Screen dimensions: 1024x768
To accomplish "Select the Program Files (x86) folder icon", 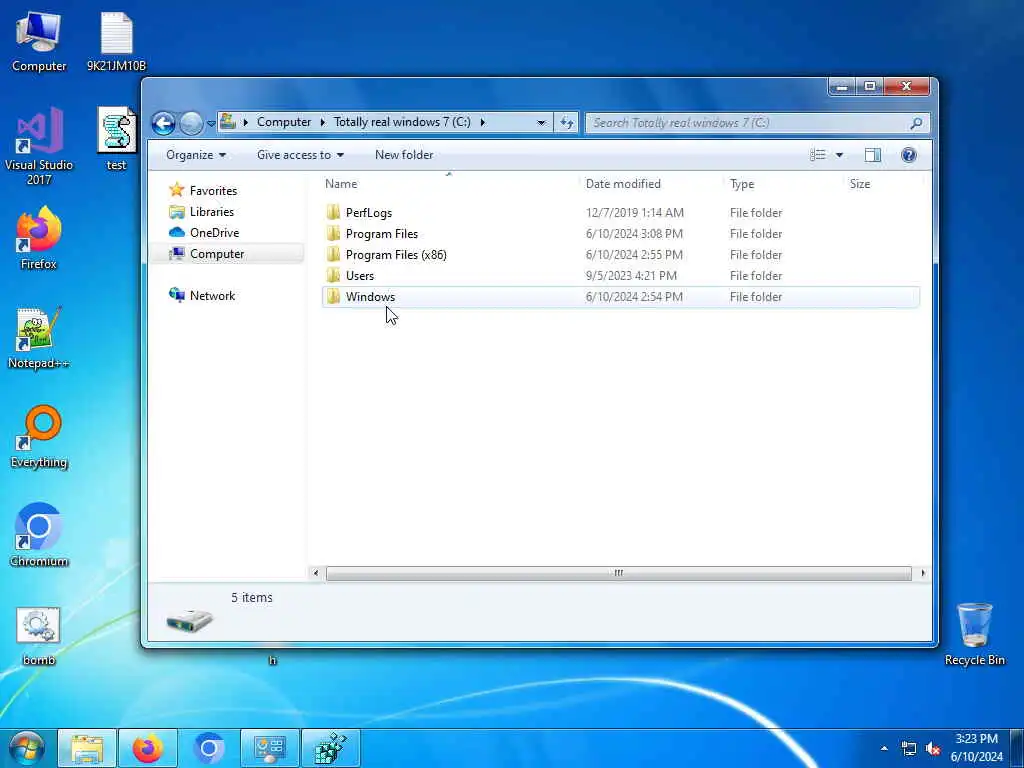I will pos(333,254).
